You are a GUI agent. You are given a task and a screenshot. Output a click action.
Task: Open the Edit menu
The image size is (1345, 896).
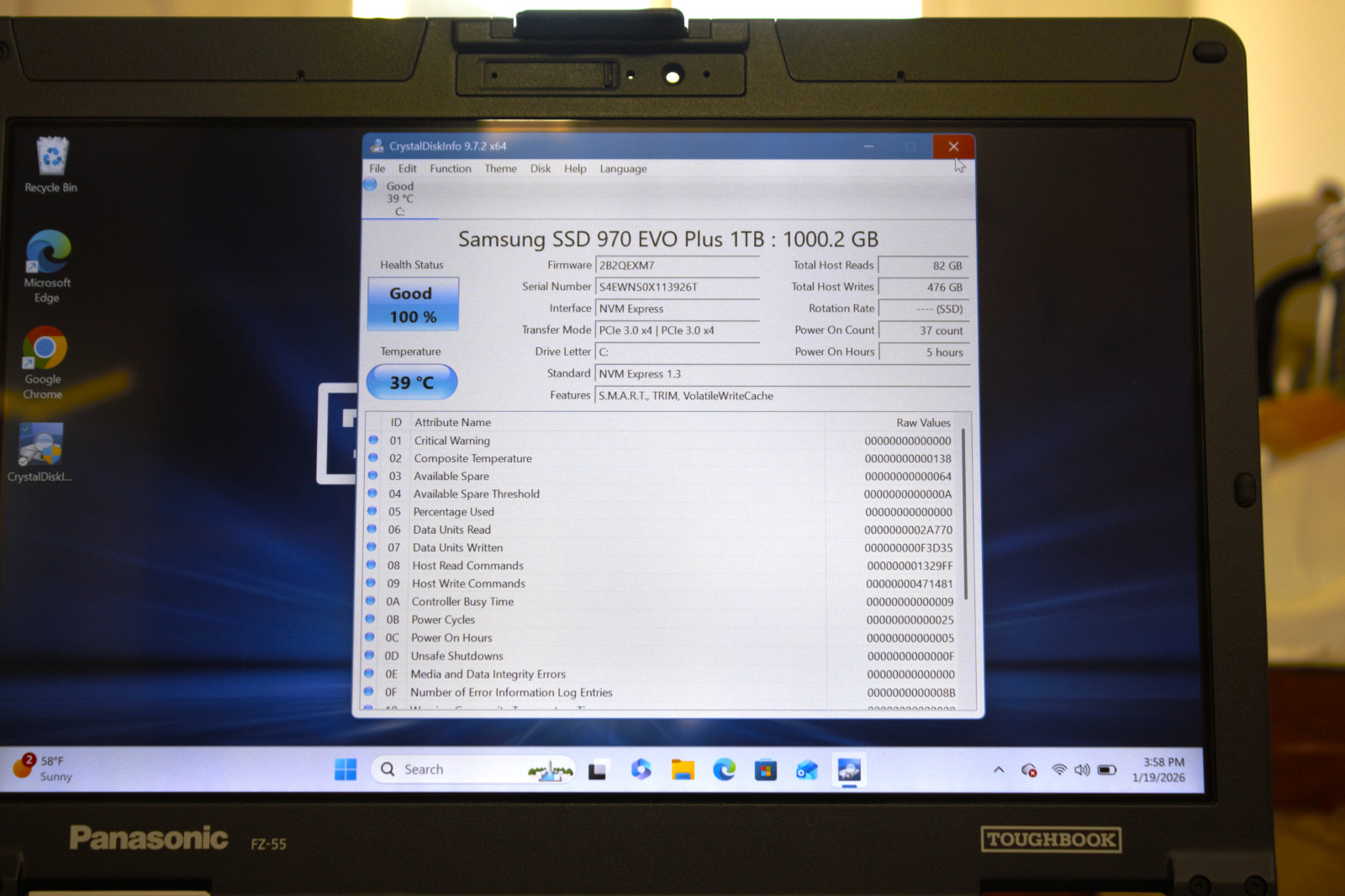408,169
